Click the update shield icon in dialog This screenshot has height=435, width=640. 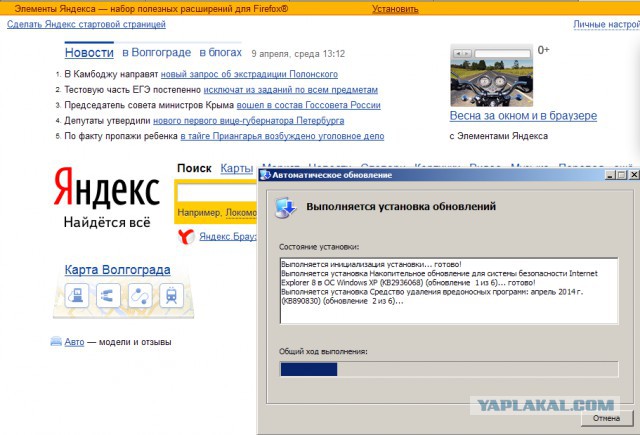pyautogui.click(x=286, y=208)
